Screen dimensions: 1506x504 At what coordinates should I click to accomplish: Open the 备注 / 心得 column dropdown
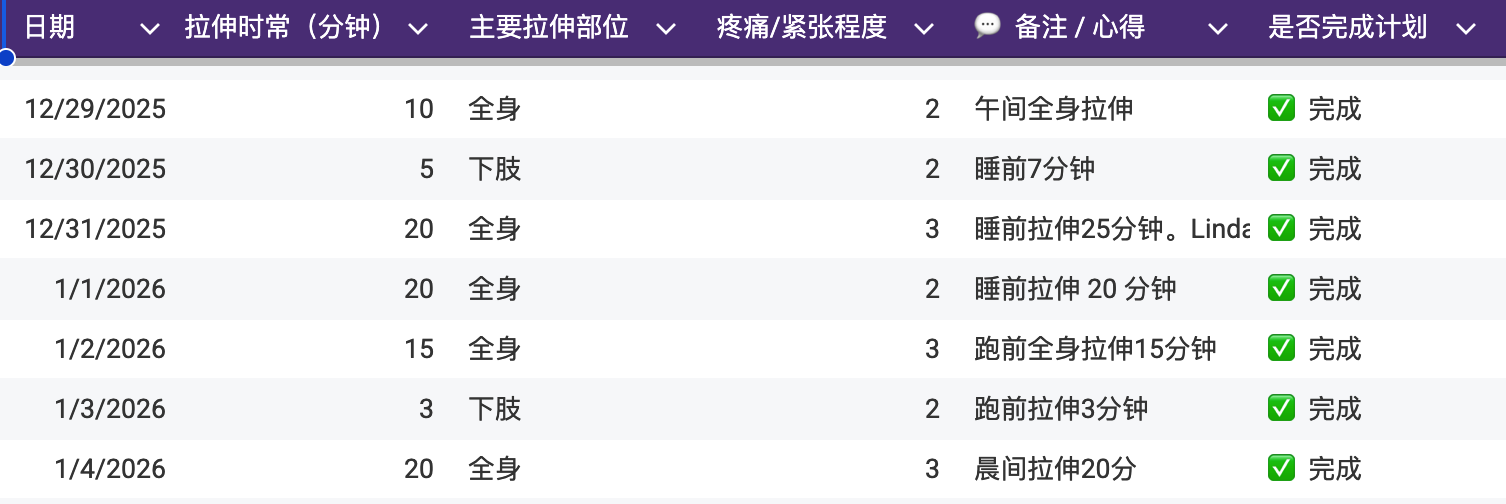(1217, 29)
